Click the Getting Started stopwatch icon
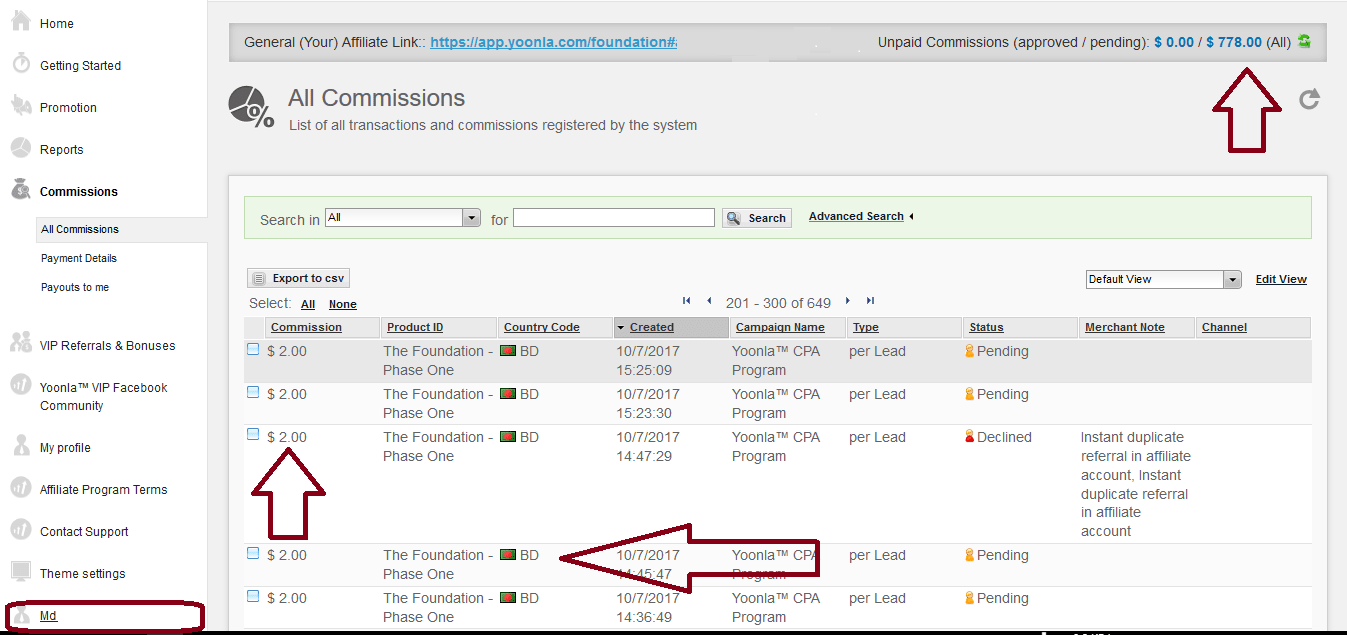 20,63
